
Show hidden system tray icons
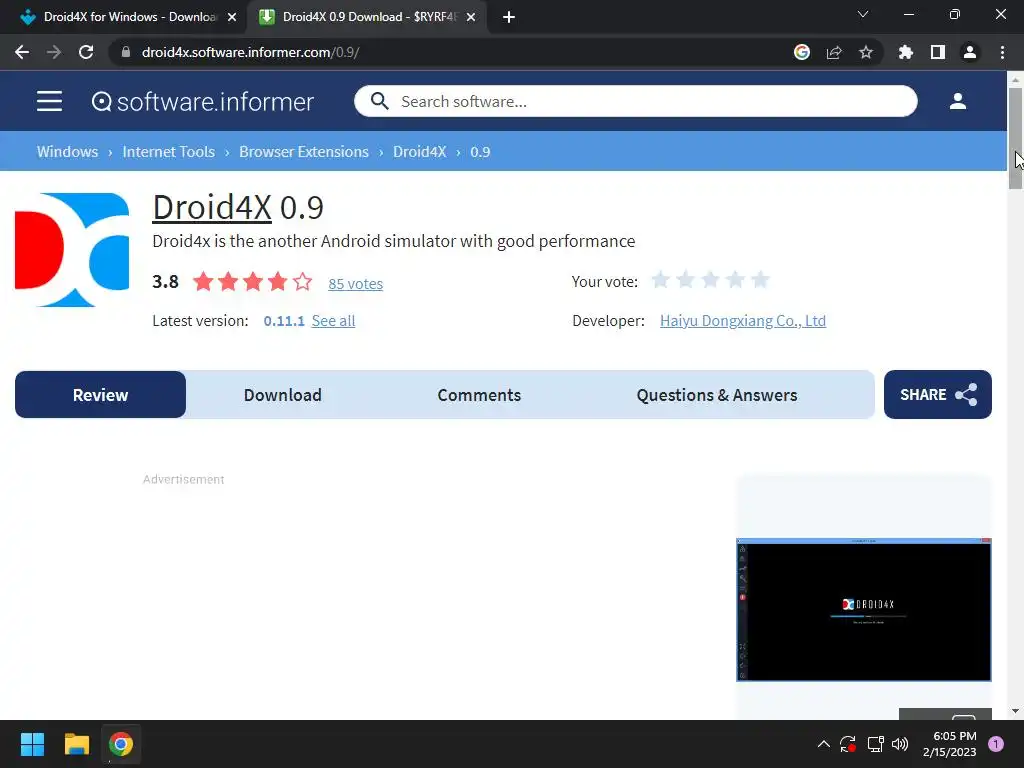pos(824,744)
